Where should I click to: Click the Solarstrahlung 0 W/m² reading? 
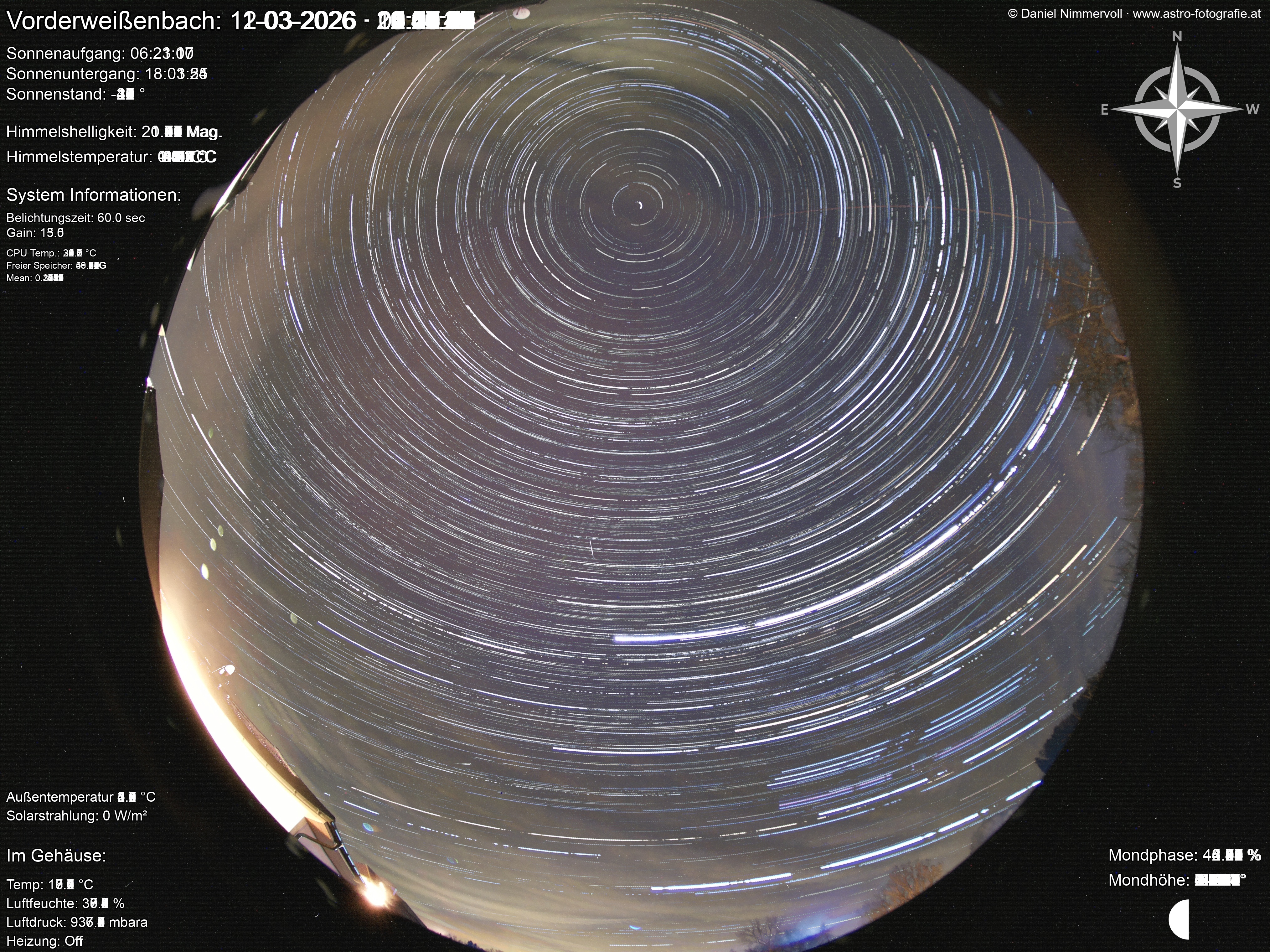pos(77,815)
